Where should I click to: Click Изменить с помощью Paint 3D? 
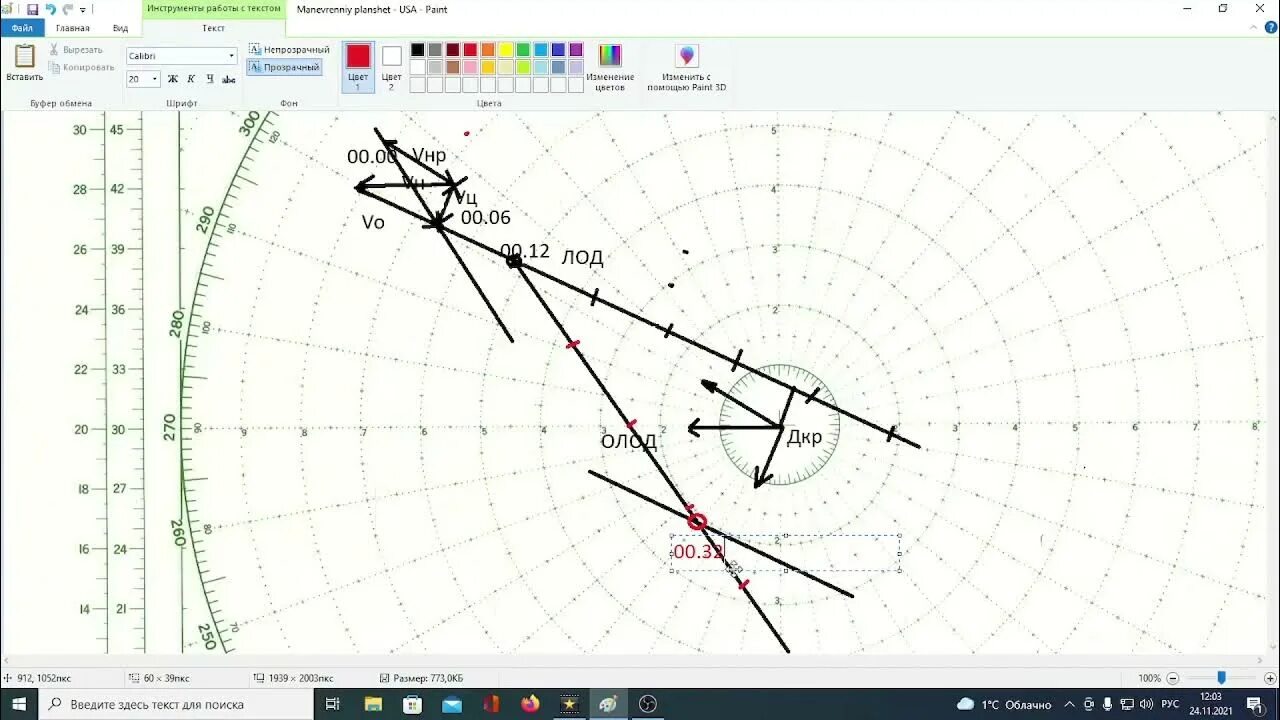tap(686, 67)
